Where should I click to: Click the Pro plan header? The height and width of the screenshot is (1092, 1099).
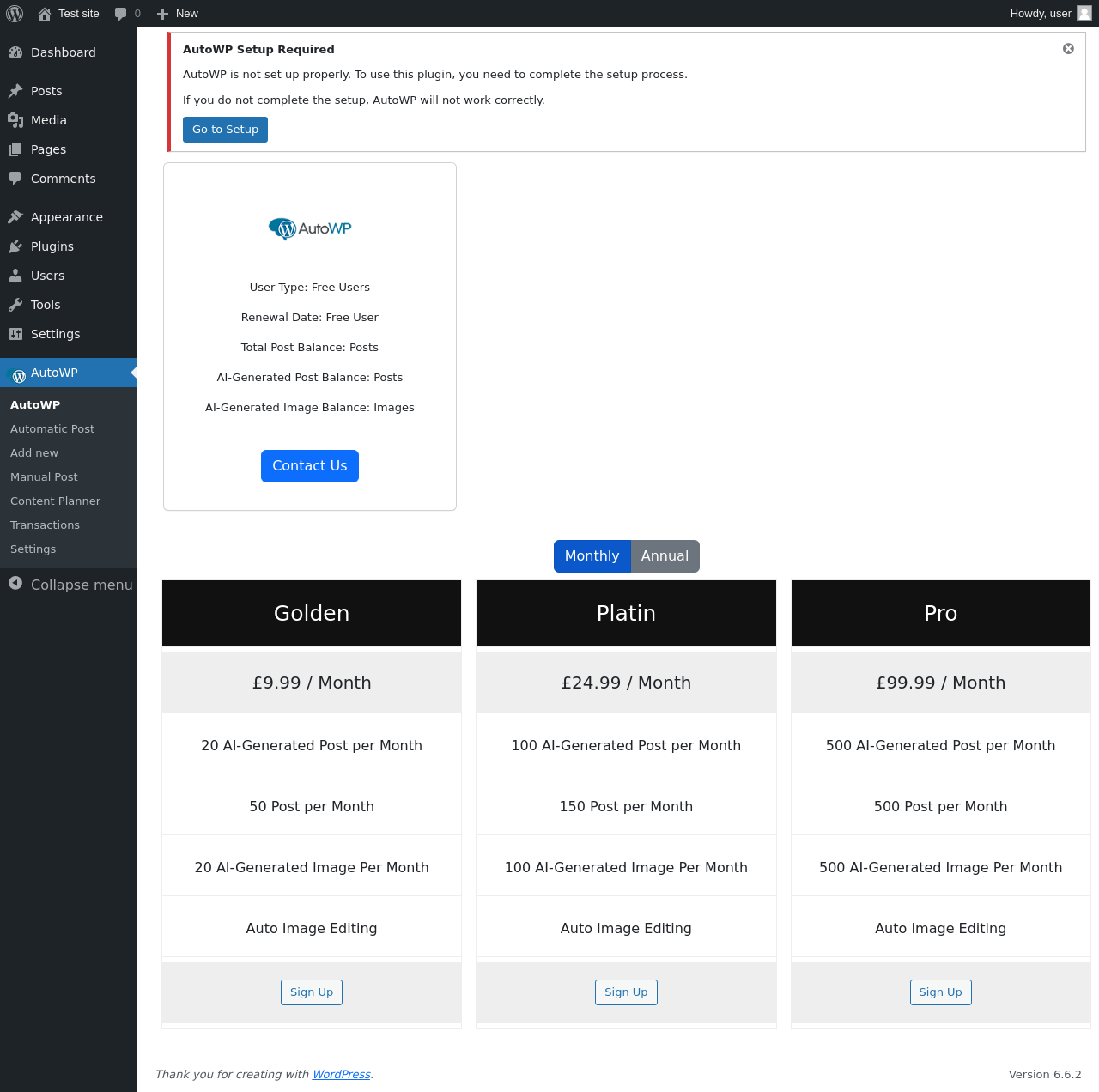941,613
